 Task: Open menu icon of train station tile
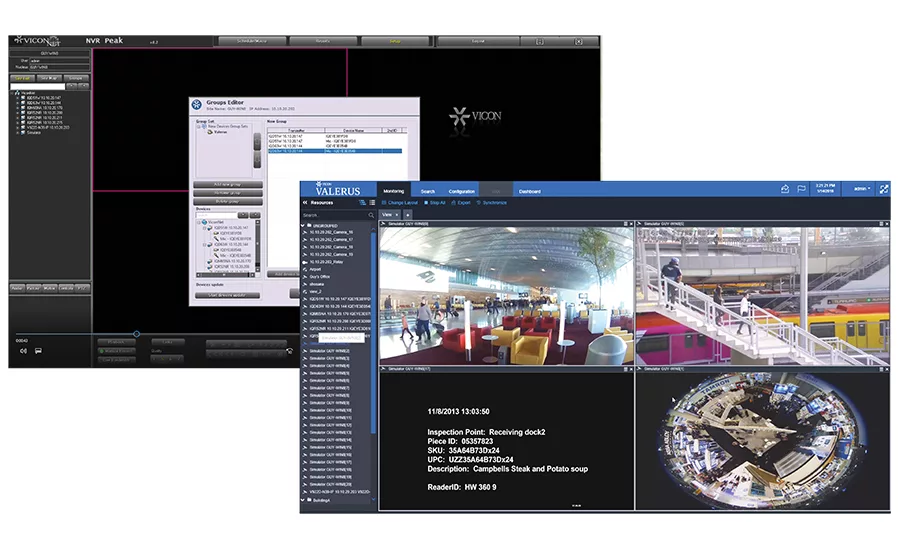coord(882,224)
